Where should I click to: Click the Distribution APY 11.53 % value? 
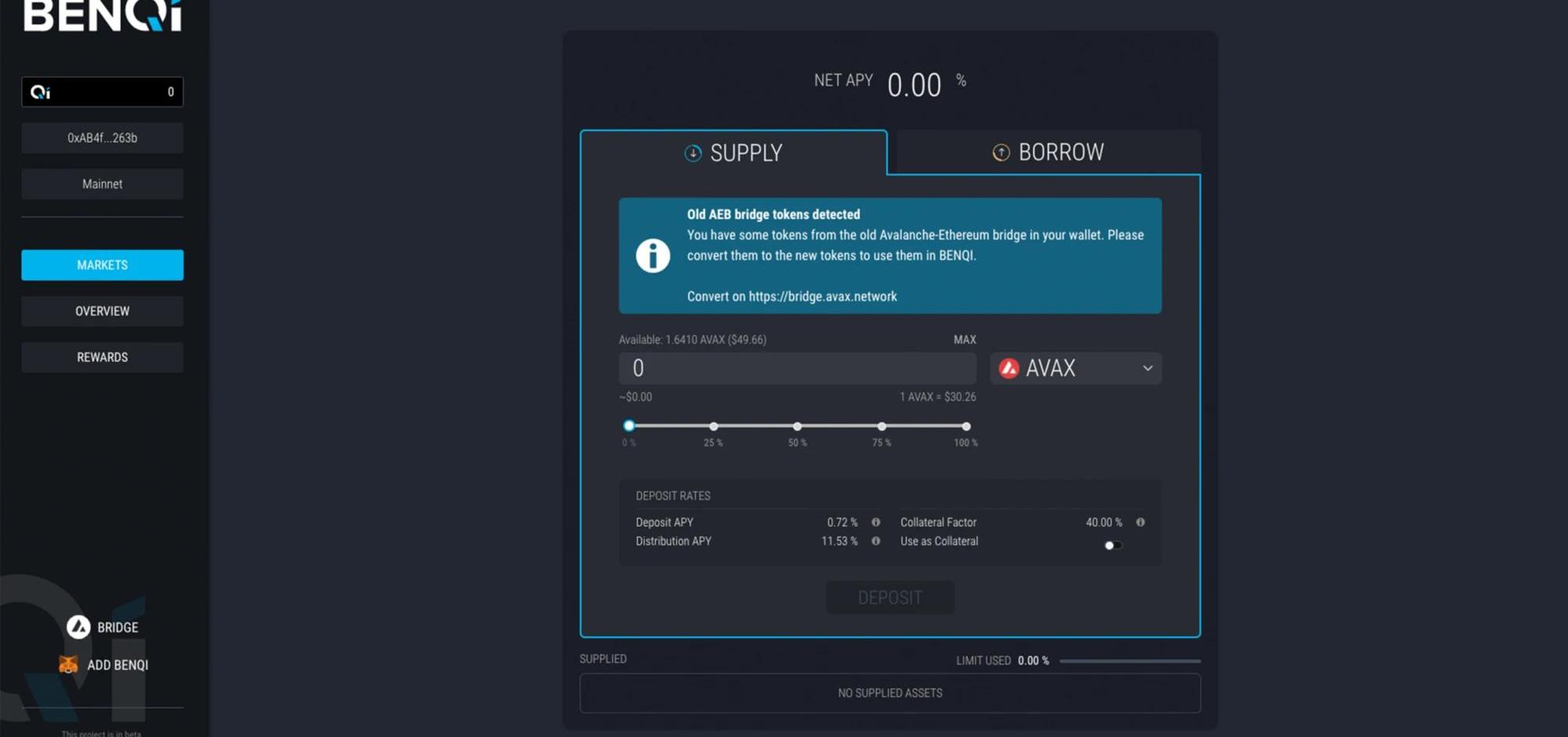[839, 541]
